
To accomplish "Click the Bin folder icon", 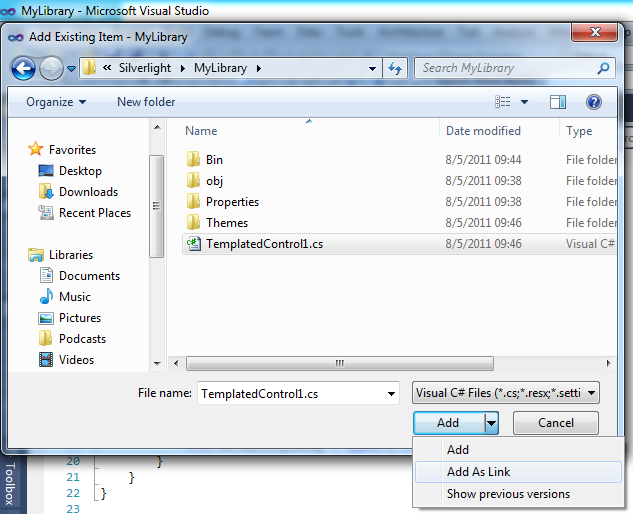I will pyautogui.click(x=193, y=159).
